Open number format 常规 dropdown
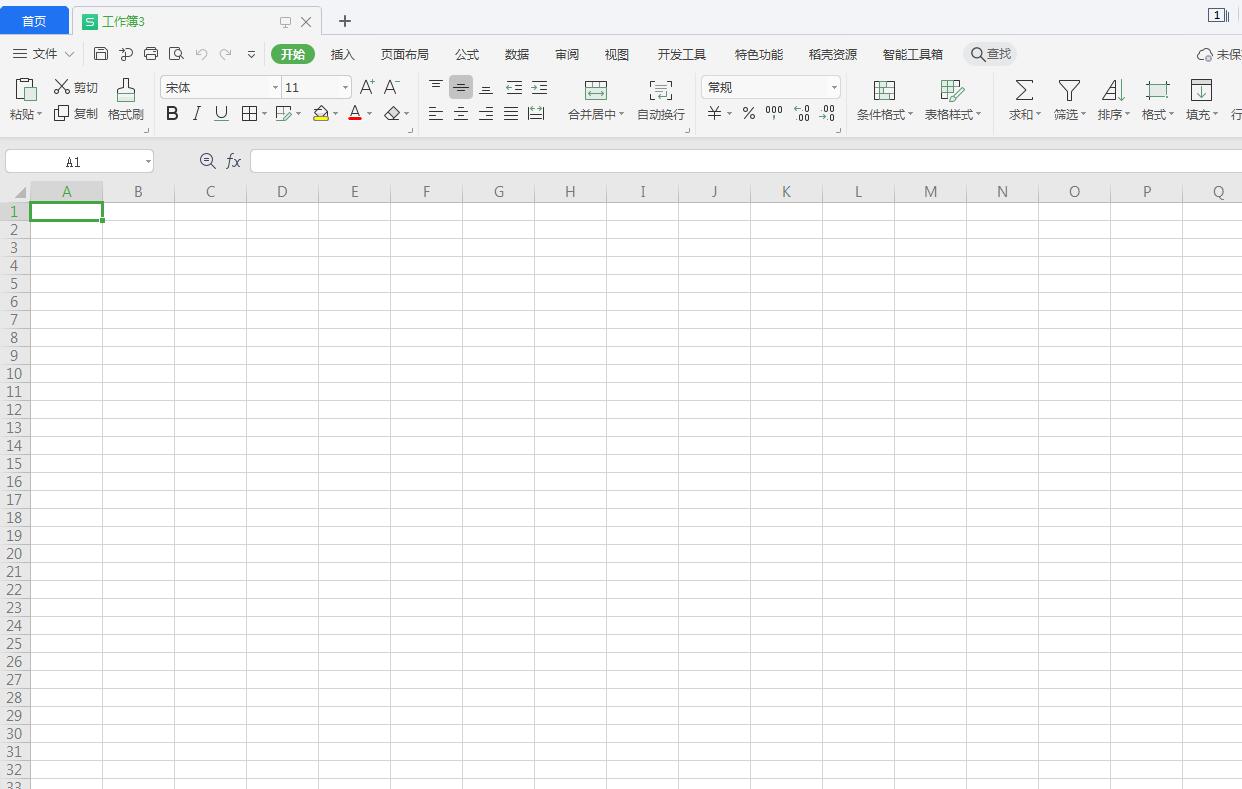 click(x=834, y=88)
